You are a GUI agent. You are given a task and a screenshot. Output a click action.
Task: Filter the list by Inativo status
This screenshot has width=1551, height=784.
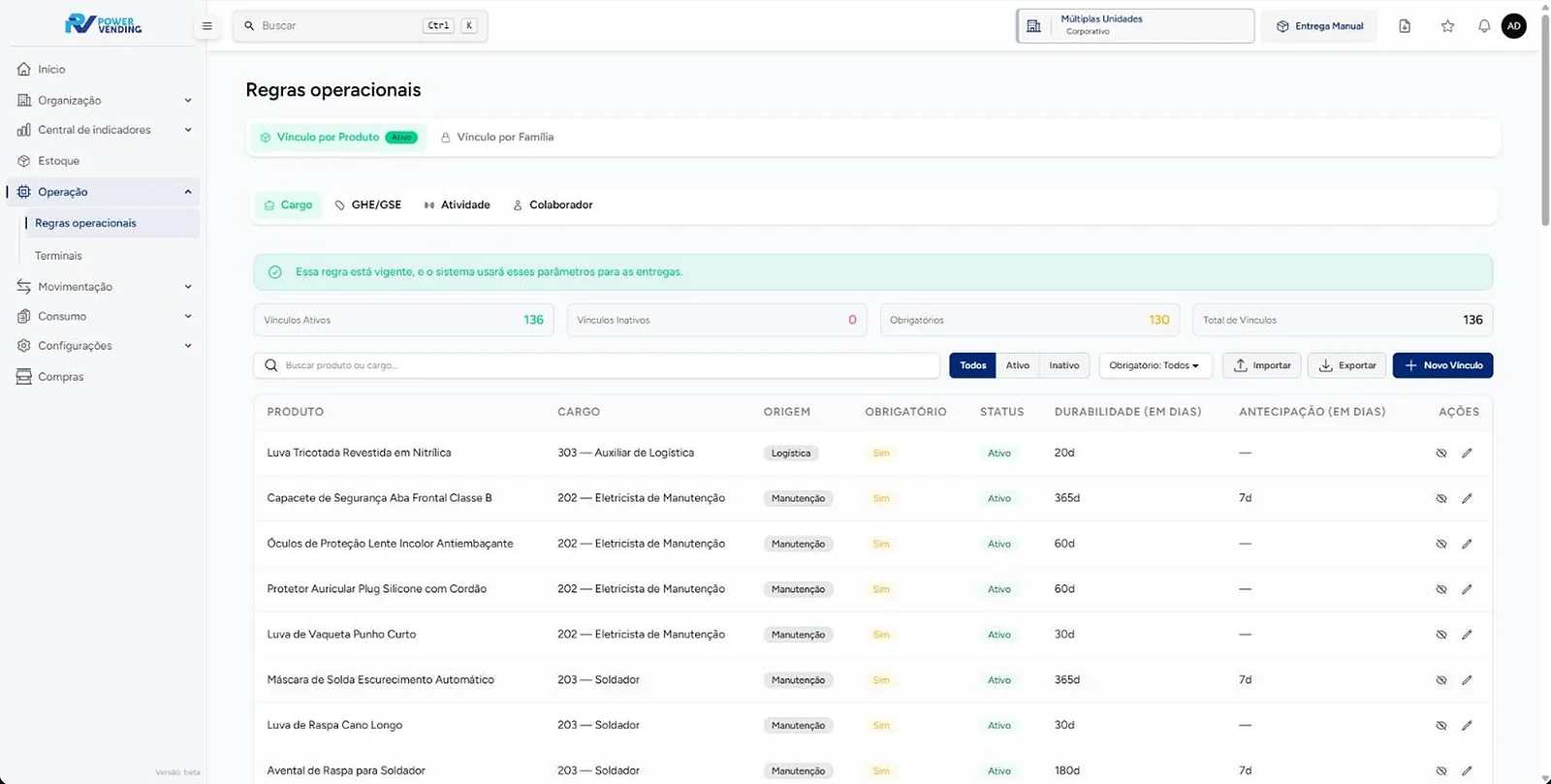click(1063, 365)
